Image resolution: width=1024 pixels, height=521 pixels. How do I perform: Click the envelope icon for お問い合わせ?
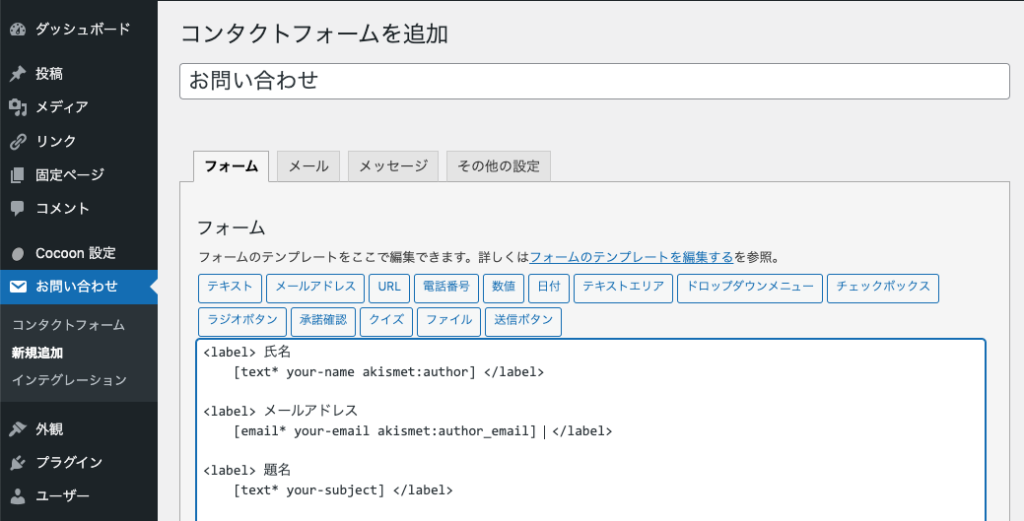click(18, 287)
